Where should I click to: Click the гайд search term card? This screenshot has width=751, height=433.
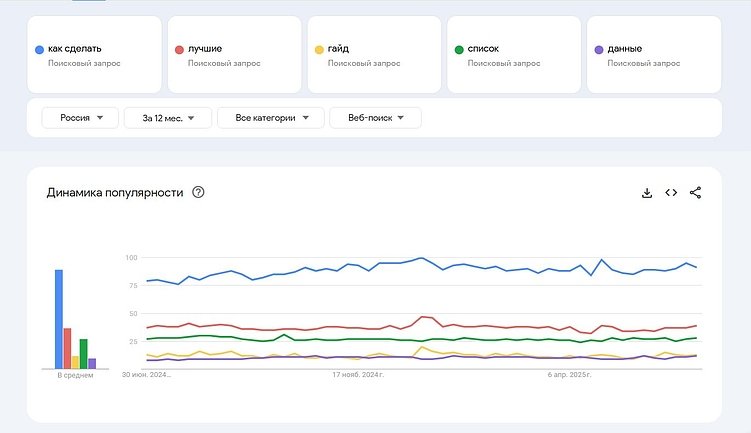click(x=373, y=55)
